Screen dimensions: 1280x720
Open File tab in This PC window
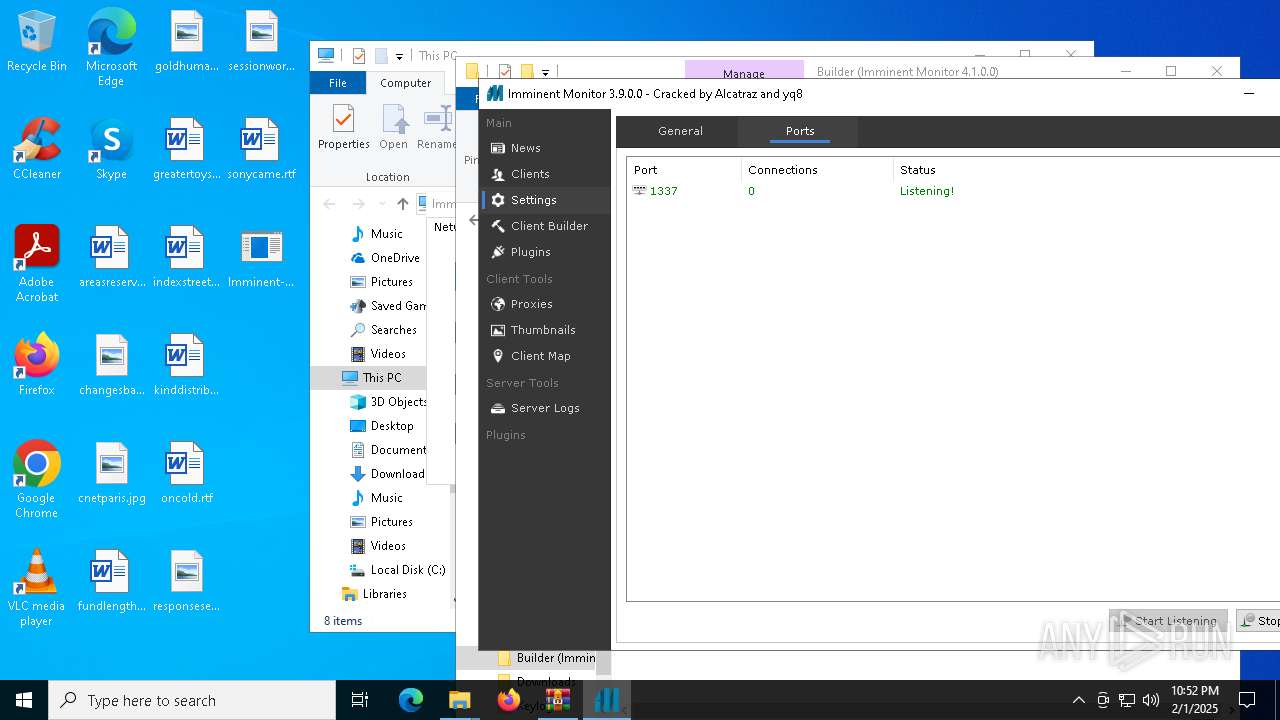pos(338,83)
